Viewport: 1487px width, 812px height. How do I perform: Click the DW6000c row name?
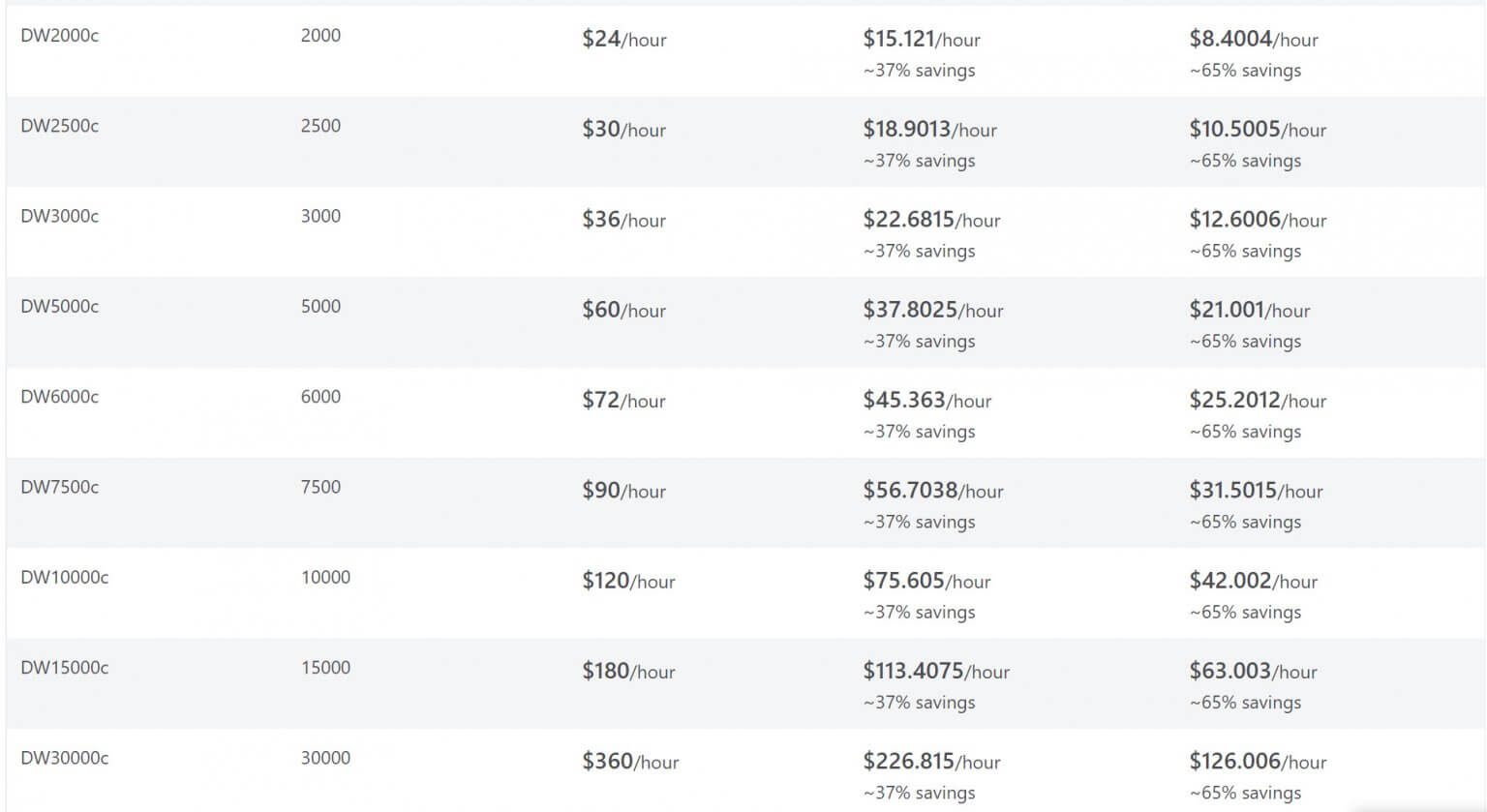[x=59, y=397]
